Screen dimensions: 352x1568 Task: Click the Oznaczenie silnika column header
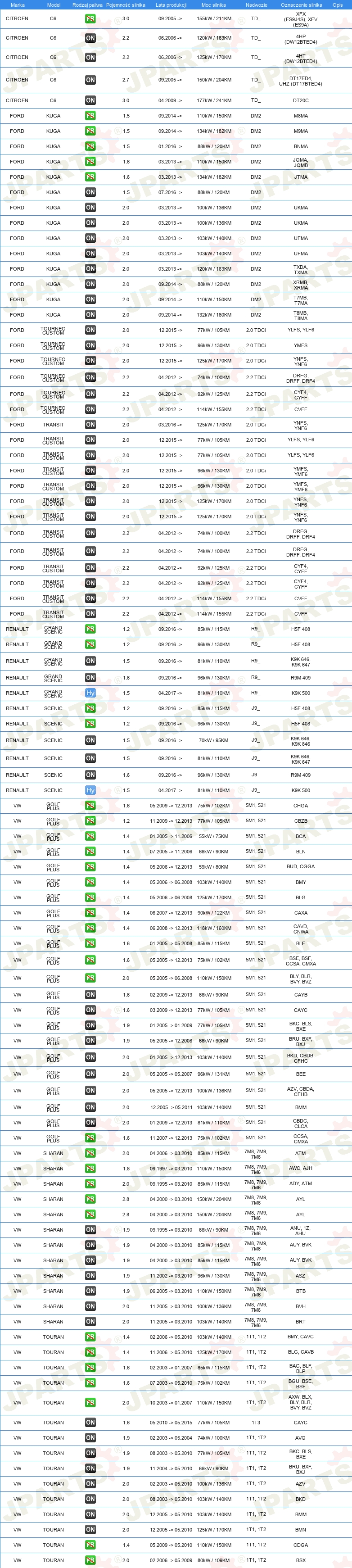point(301,5)
